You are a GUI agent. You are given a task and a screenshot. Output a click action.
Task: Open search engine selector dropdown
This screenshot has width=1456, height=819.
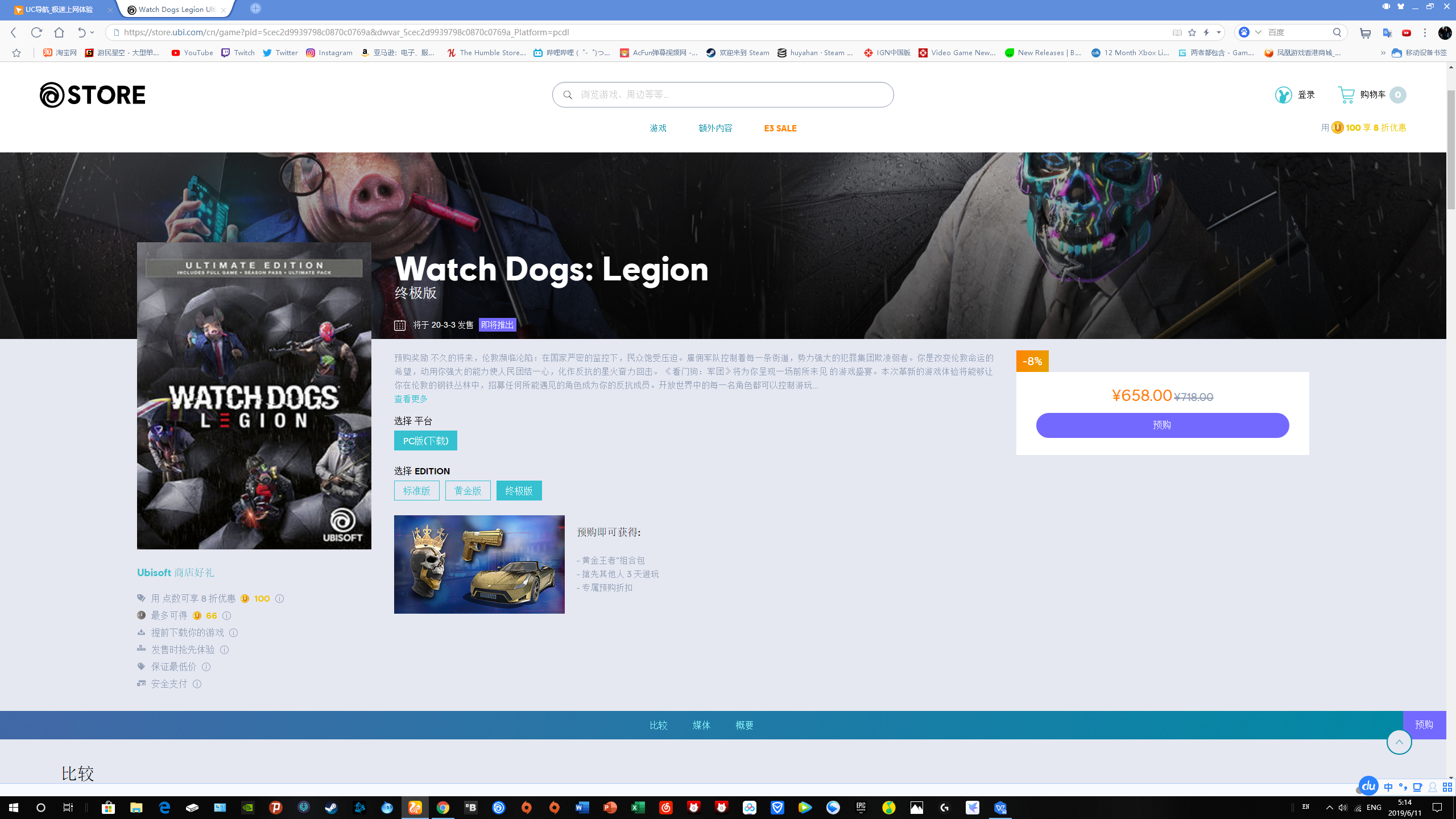[x=1258, y=32]
